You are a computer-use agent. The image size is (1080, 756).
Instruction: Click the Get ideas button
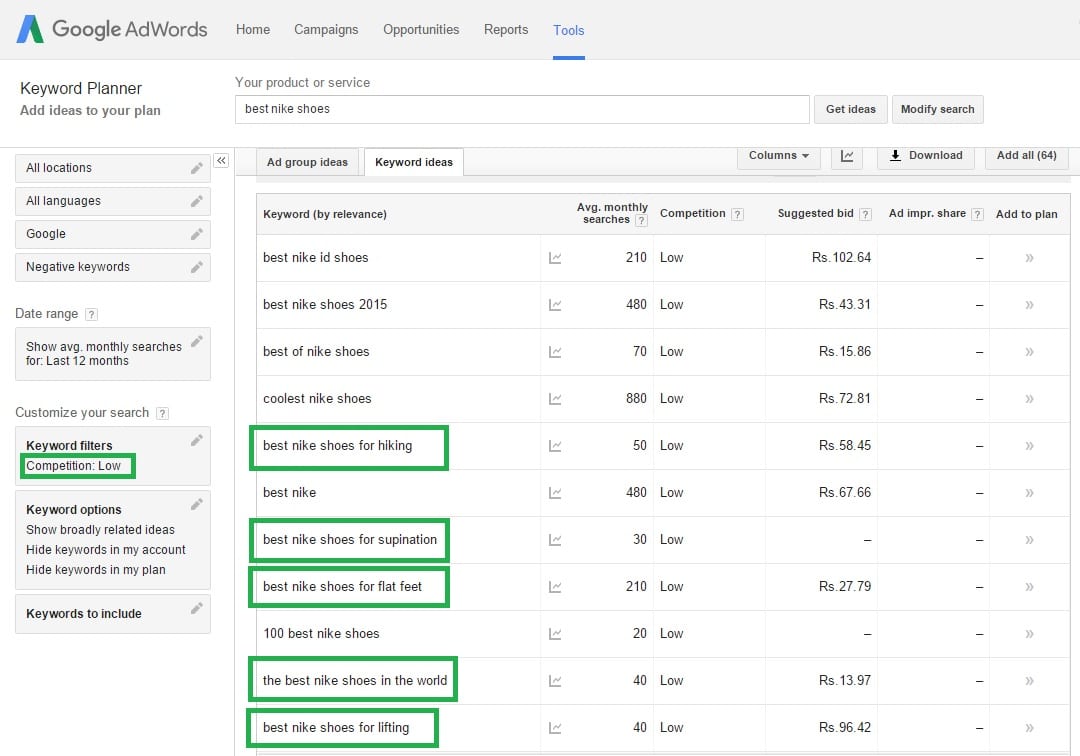point(850,109)
